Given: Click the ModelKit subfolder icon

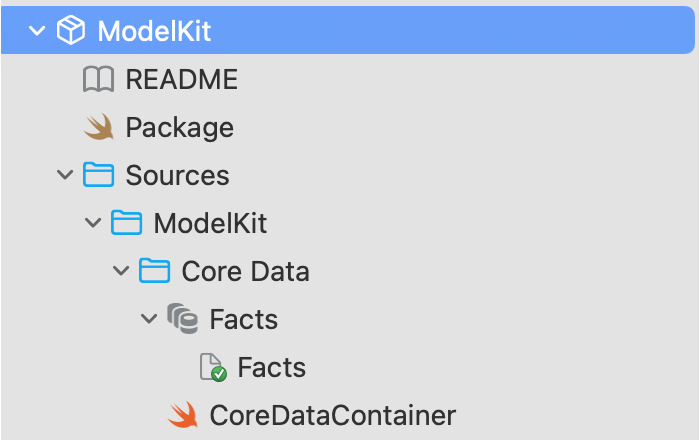Looking at the screenshot, I should click(x=125, y=223).
